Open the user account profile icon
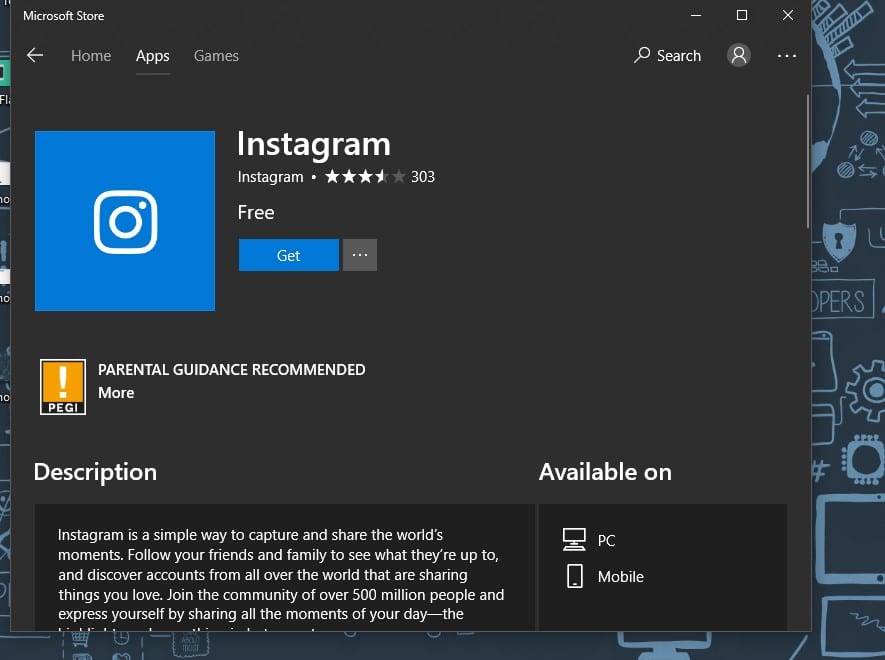This screenshot has width=885, height=660. (738, 55)
